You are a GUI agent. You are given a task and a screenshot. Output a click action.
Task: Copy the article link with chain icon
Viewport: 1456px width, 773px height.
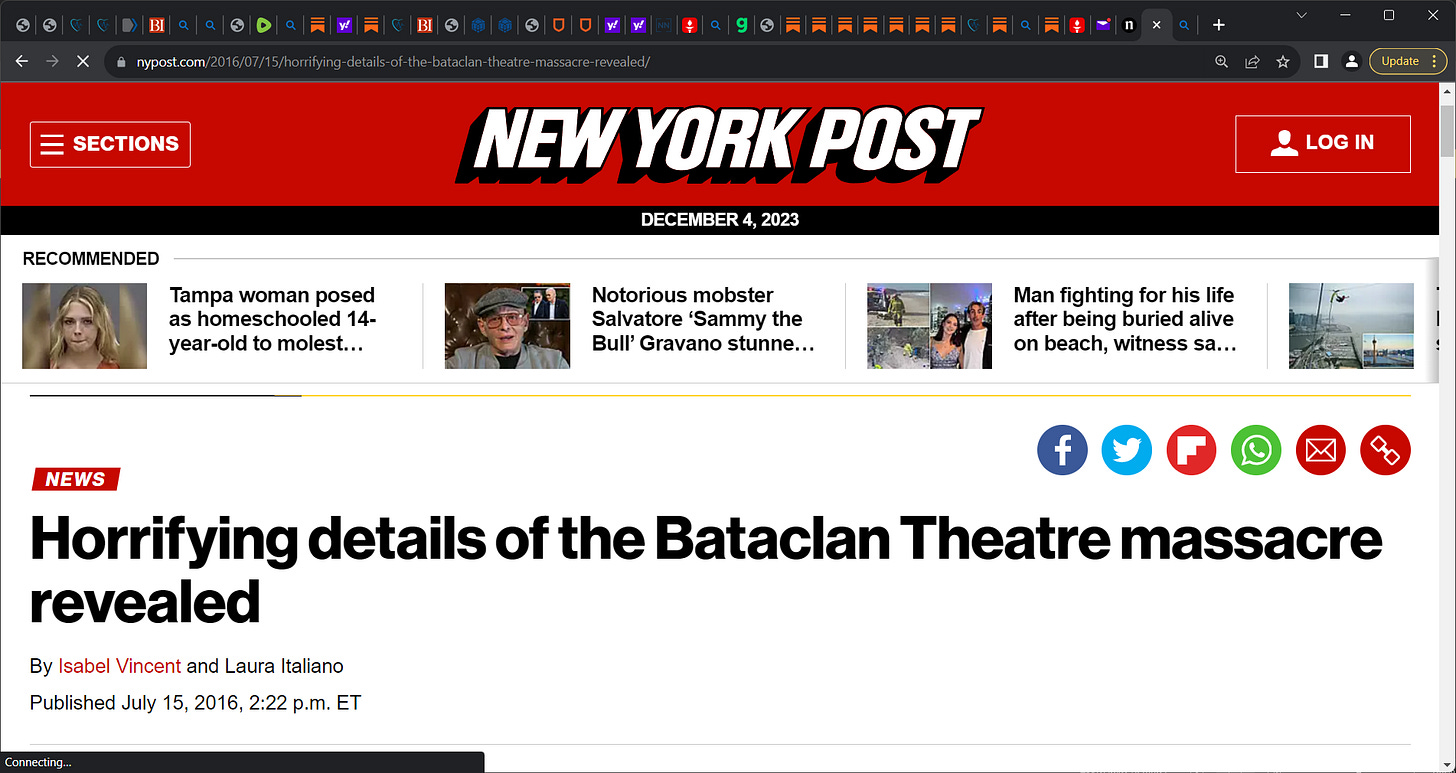point(1385,450)
